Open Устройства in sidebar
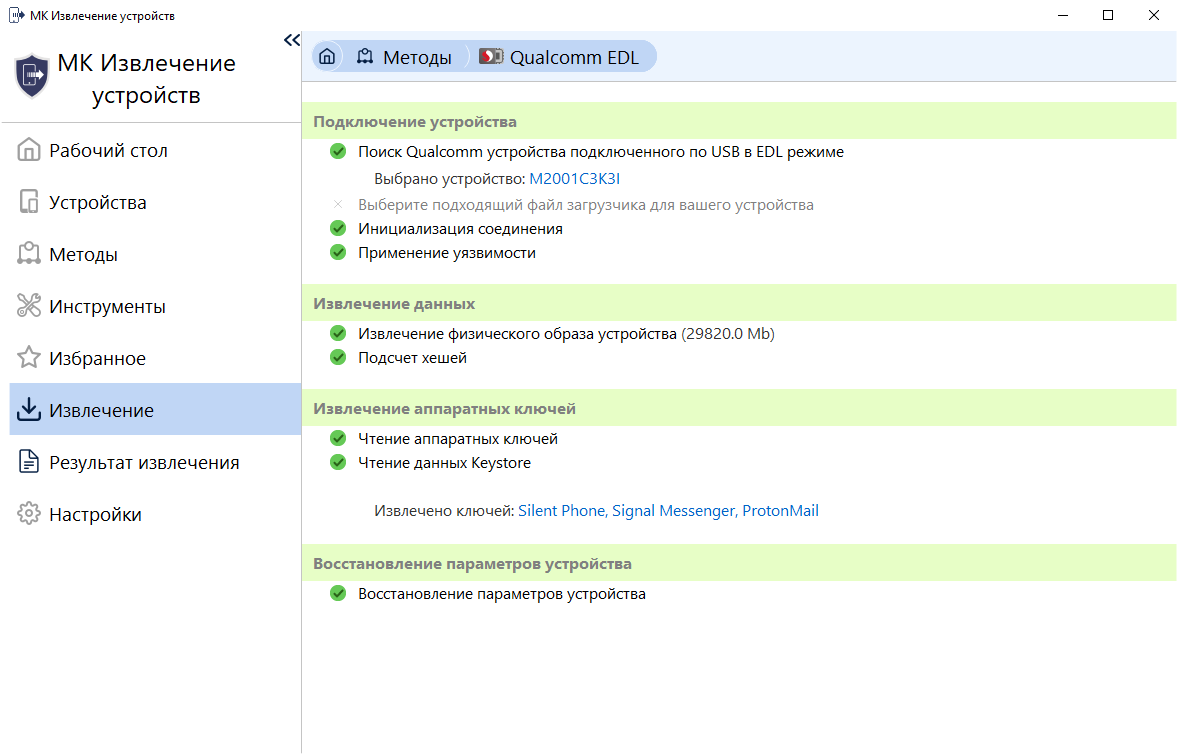Image resolution: width=1178 pixels, height=755 pixels. (156, 202)
